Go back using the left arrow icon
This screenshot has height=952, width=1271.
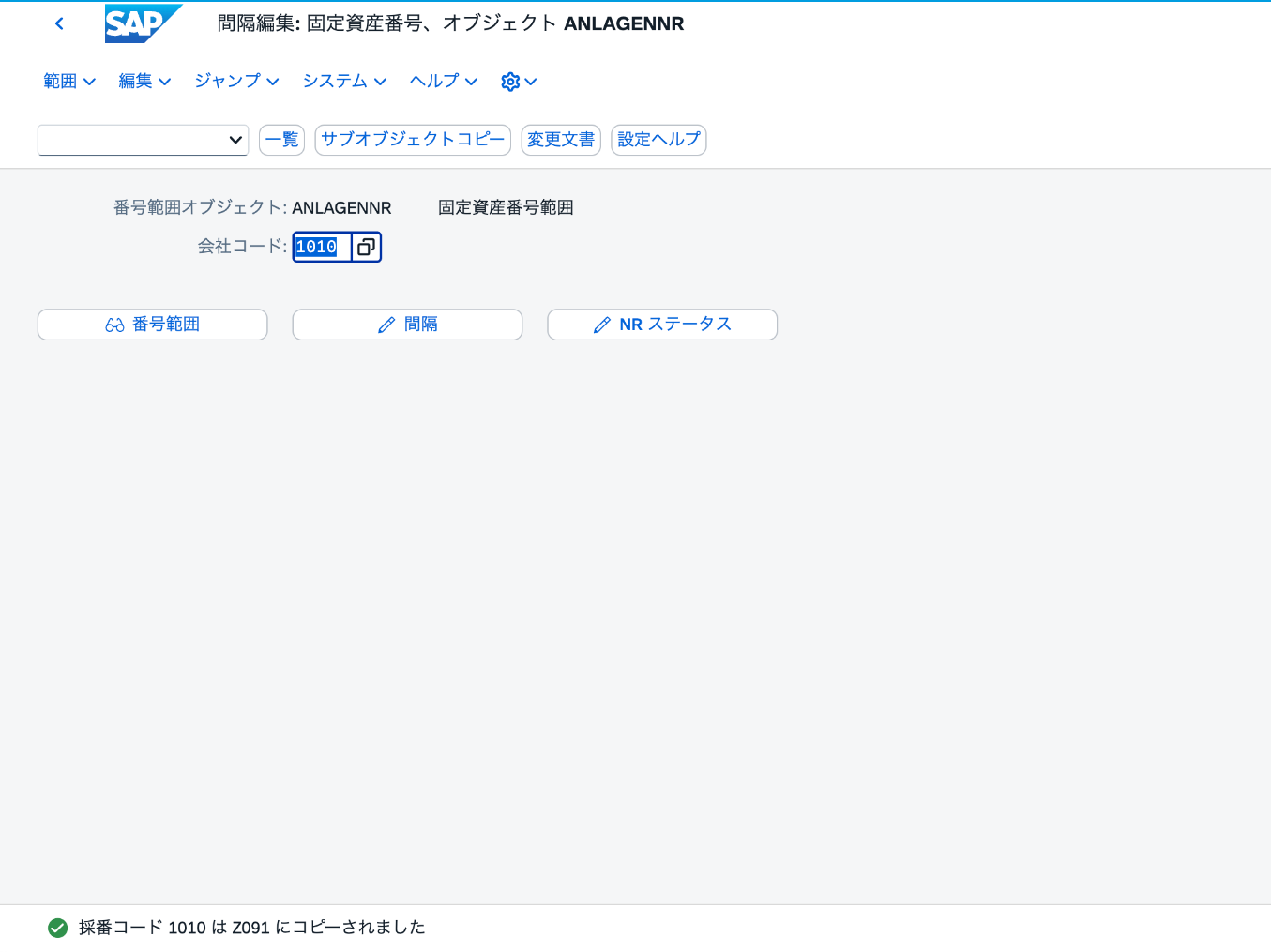point(59,23)
